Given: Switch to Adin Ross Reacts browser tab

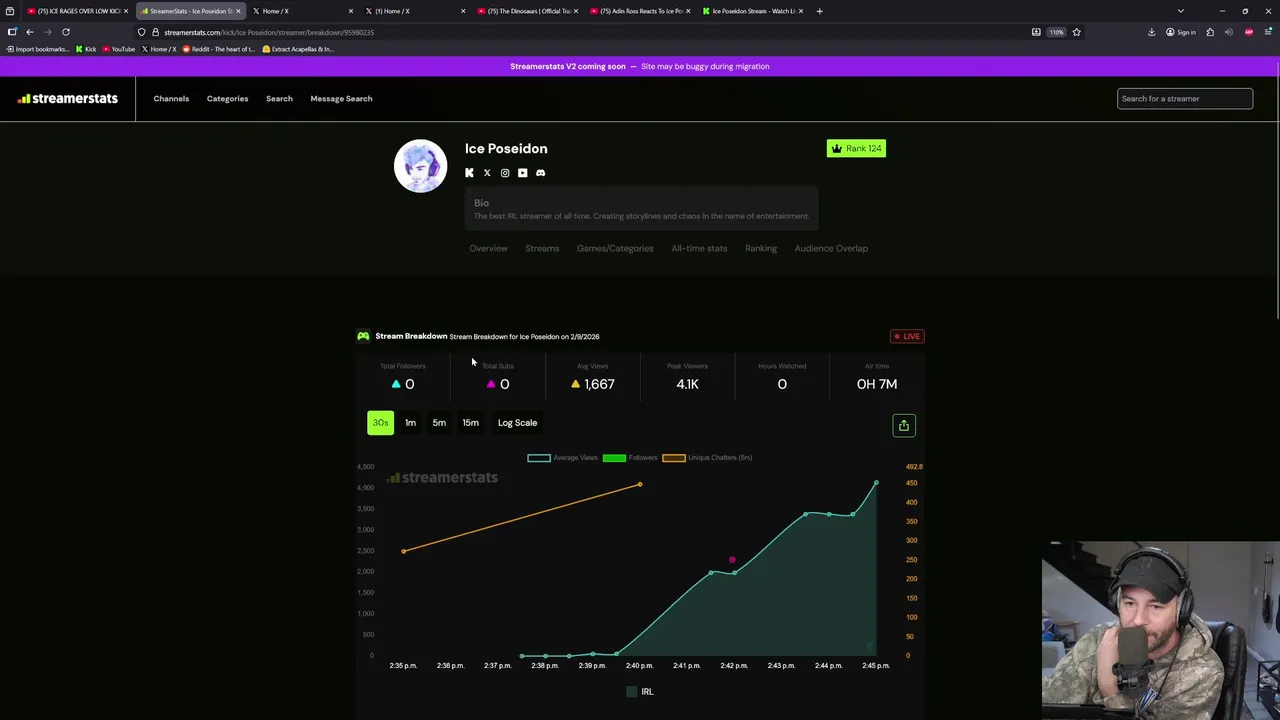Looking at the screenshot, I should [640, 11].
